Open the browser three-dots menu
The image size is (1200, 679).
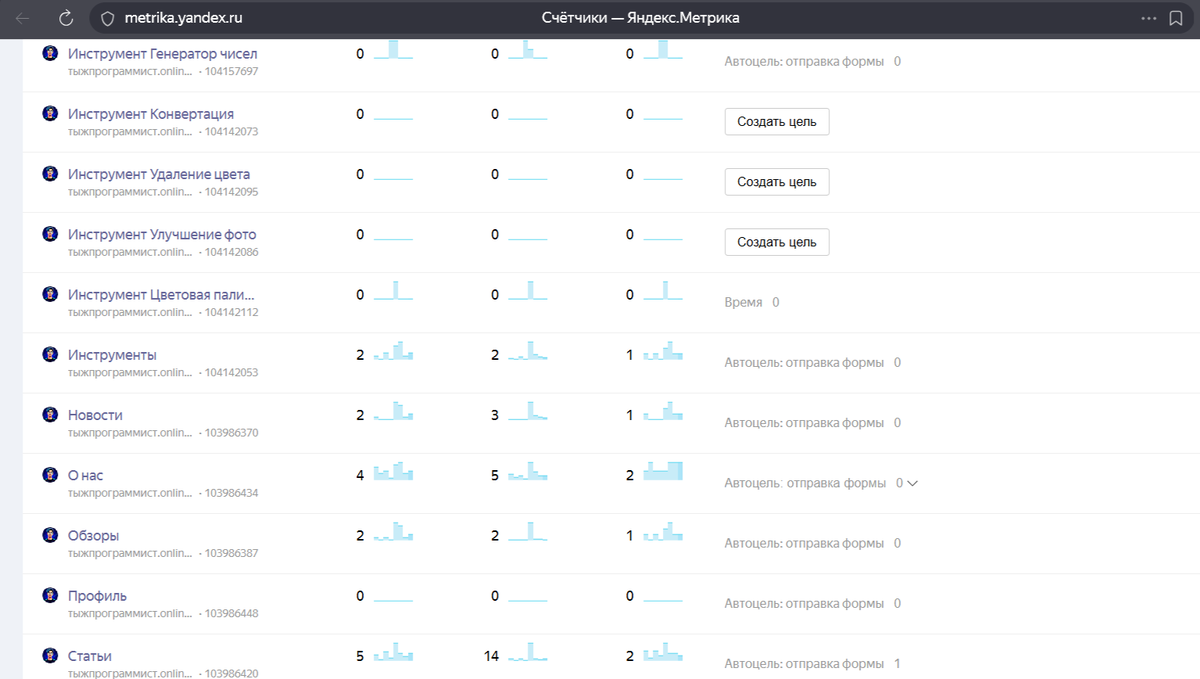tap(1148, 18)
